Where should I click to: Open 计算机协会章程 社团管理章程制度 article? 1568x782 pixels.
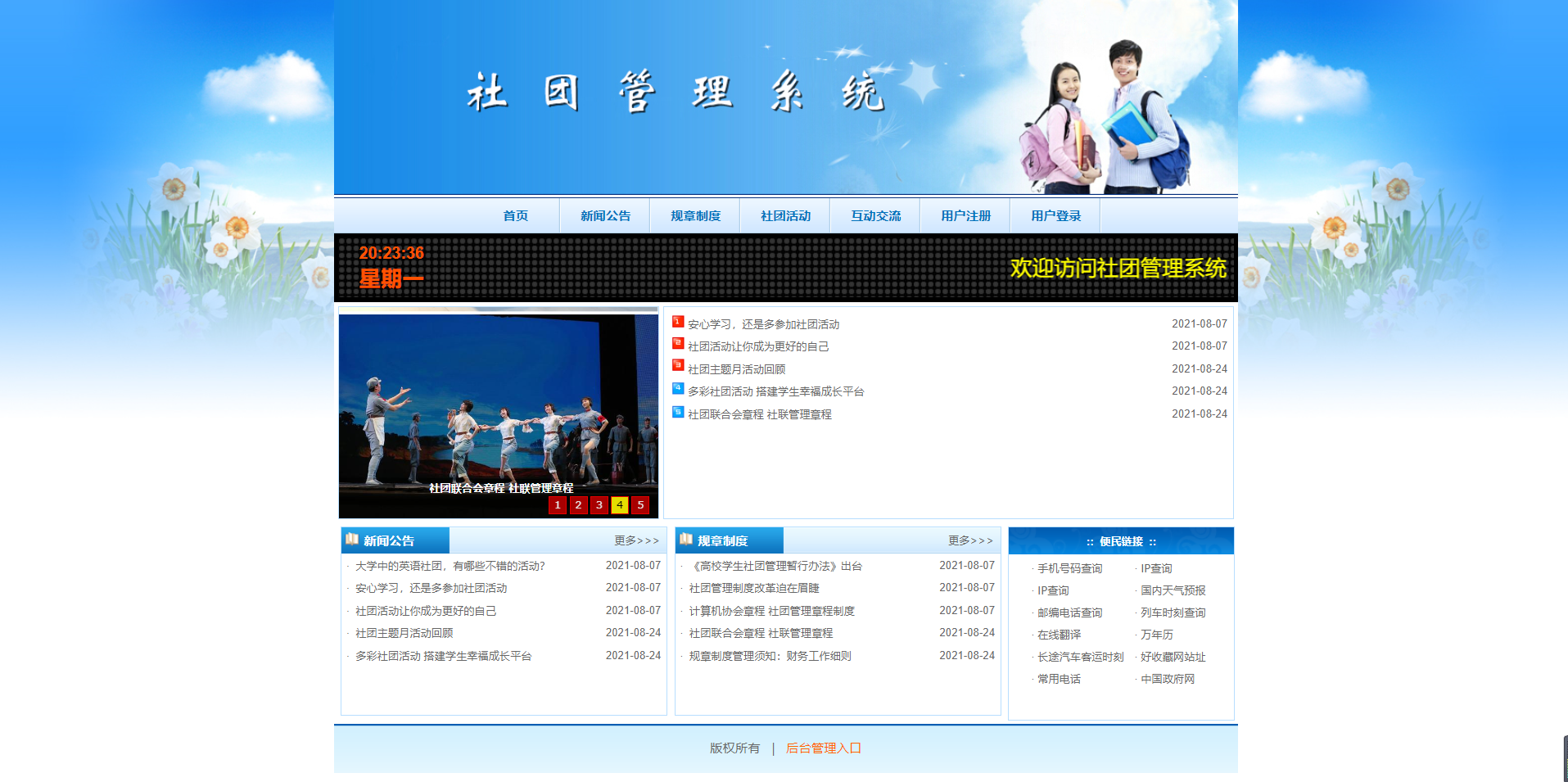click(771, 611)
